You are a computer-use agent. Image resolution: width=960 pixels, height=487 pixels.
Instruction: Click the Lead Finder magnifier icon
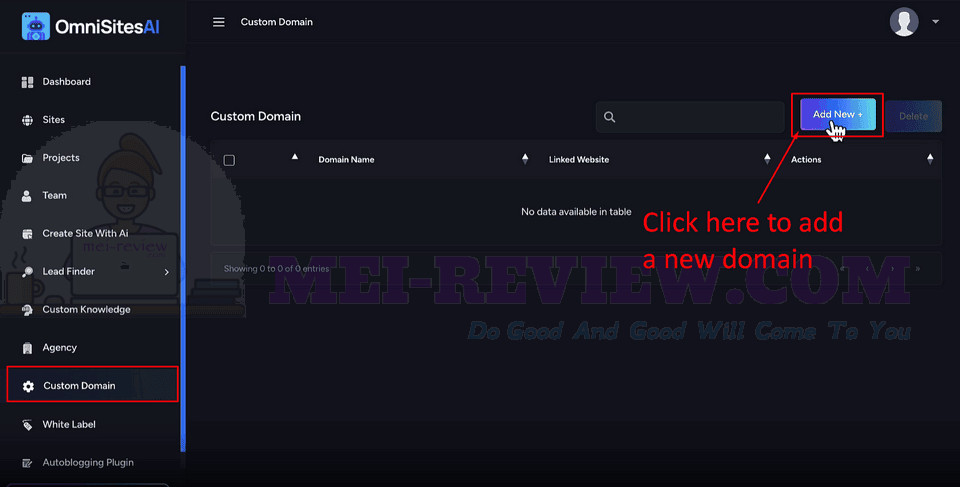(x=27, y=272)
